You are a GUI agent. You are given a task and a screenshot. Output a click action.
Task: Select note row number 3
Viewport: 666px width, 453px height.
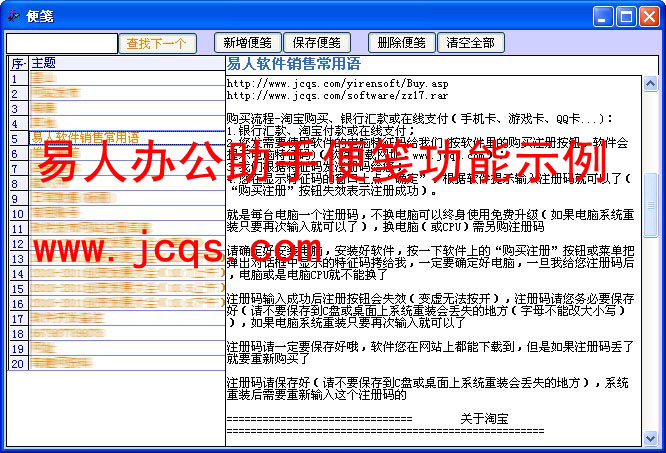coord(117,108)
